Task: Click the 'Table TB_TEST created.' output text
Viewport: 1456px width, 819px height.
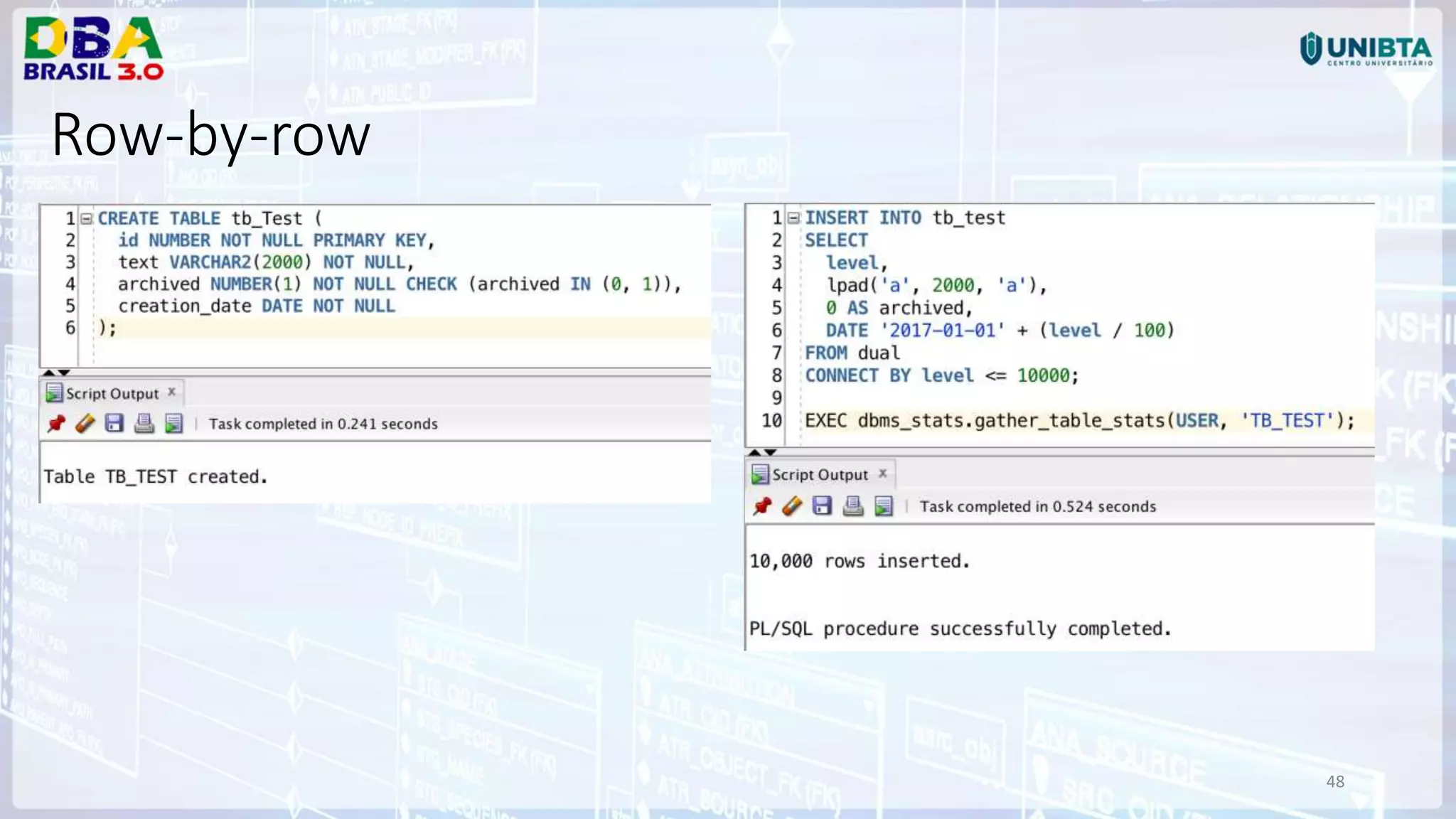Action: click(x=156, y=476)
